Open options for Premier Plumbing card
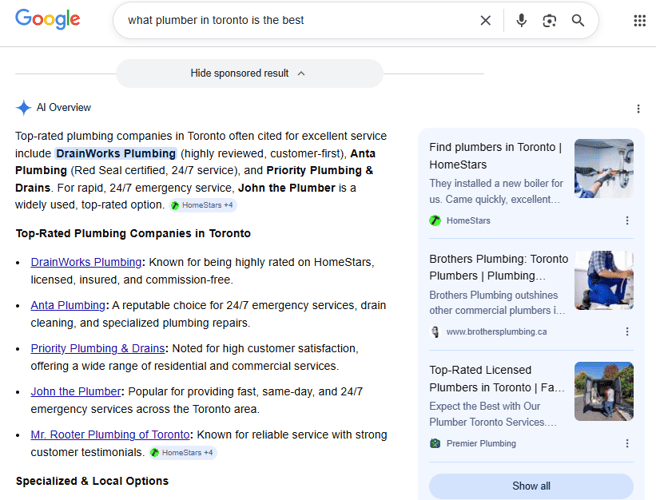 [627, 443]
